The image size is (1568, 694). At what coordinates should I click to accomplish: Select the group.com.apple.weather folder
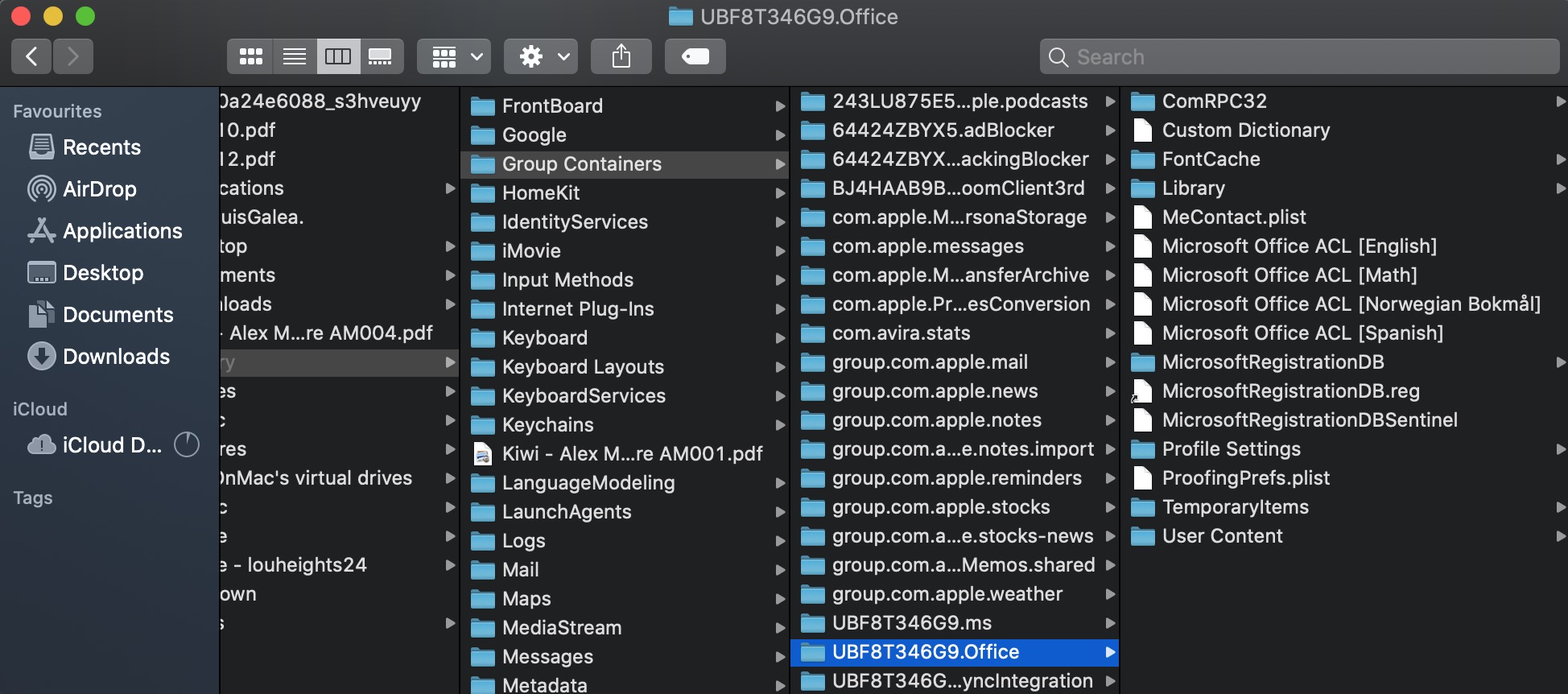pos(955,593)
